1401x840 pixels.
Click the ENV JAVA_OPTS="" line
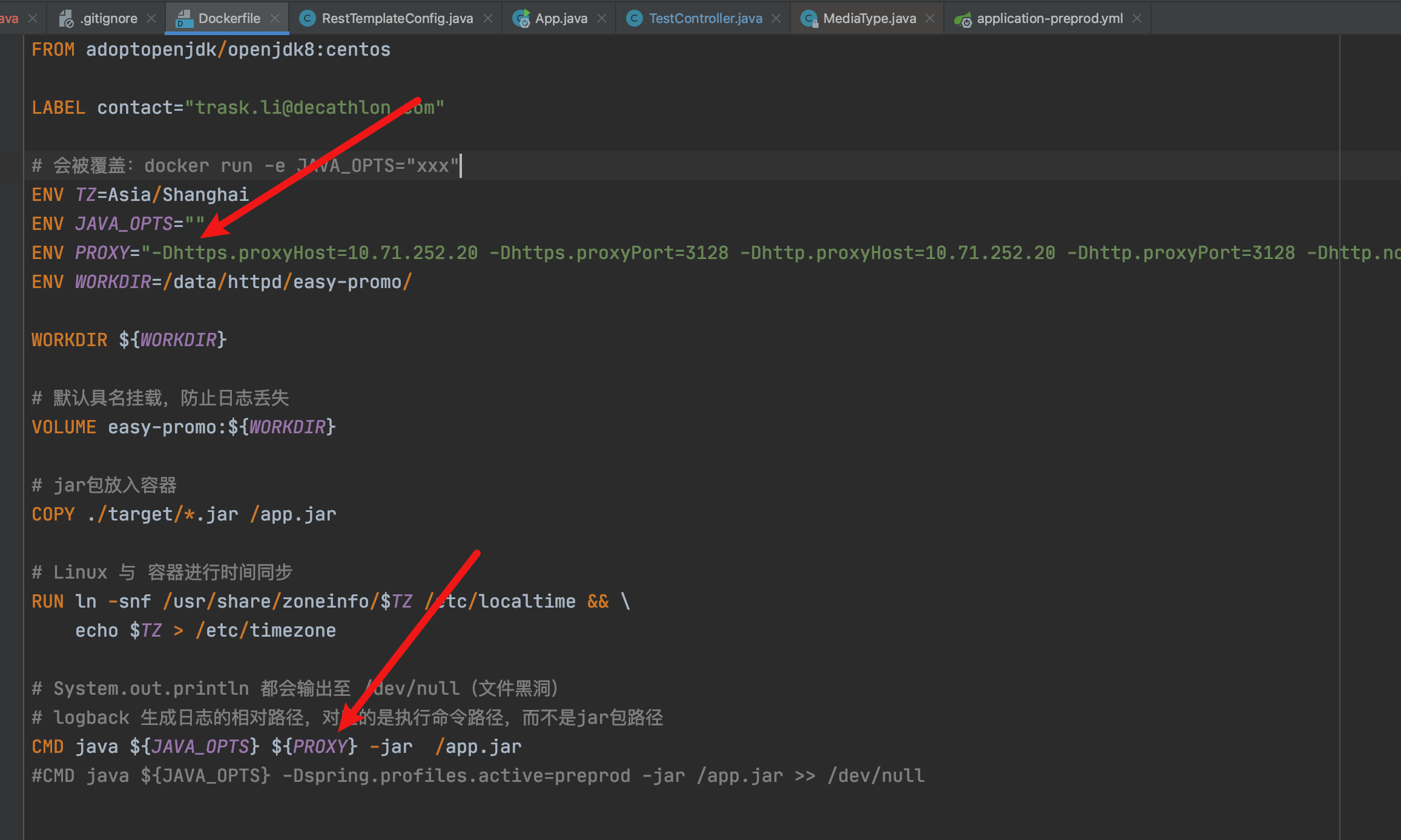click(118, 224)
